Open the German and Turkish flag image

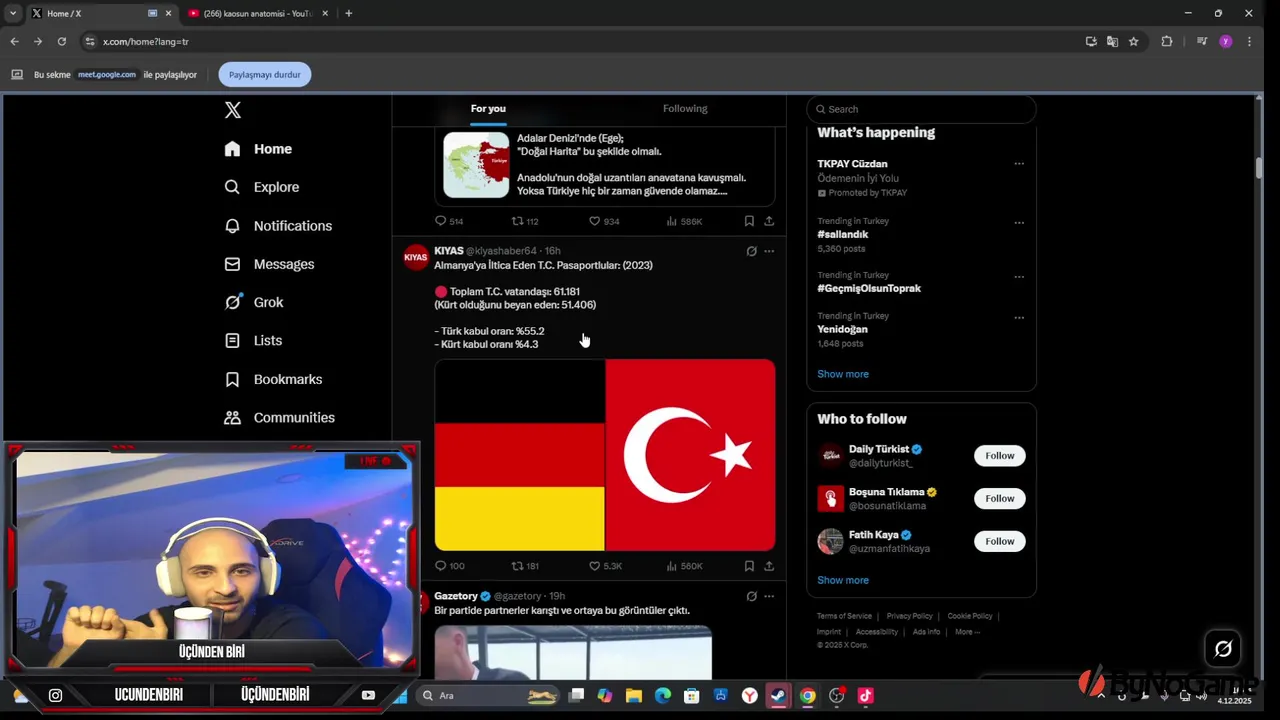pos(605,455)
